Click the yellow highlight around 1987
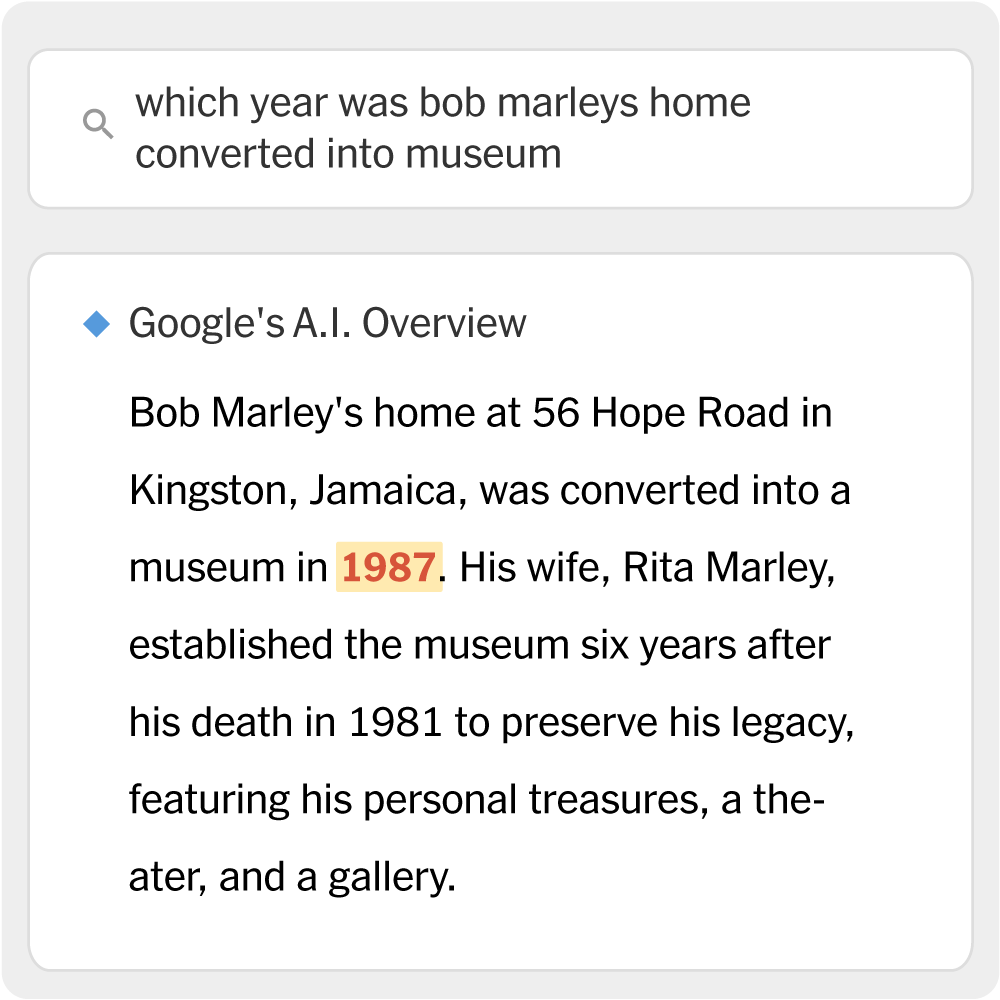Image resolution: width=1000 pixels, height=1000 pixels. (389, 566)
